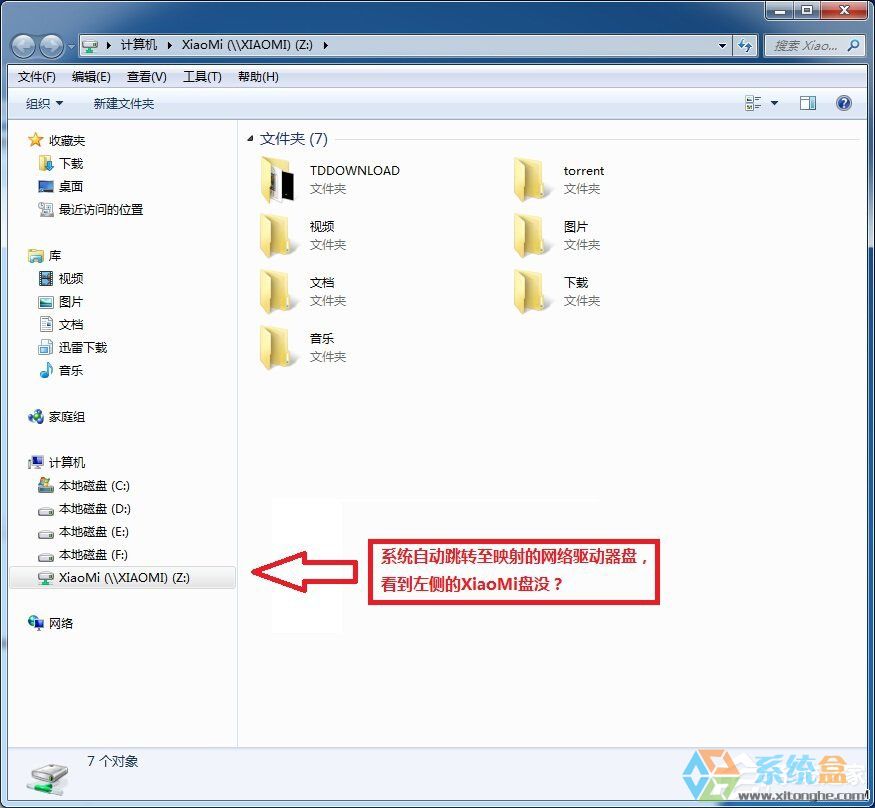Open the 查看(V) menu

(x=147, y=76)
